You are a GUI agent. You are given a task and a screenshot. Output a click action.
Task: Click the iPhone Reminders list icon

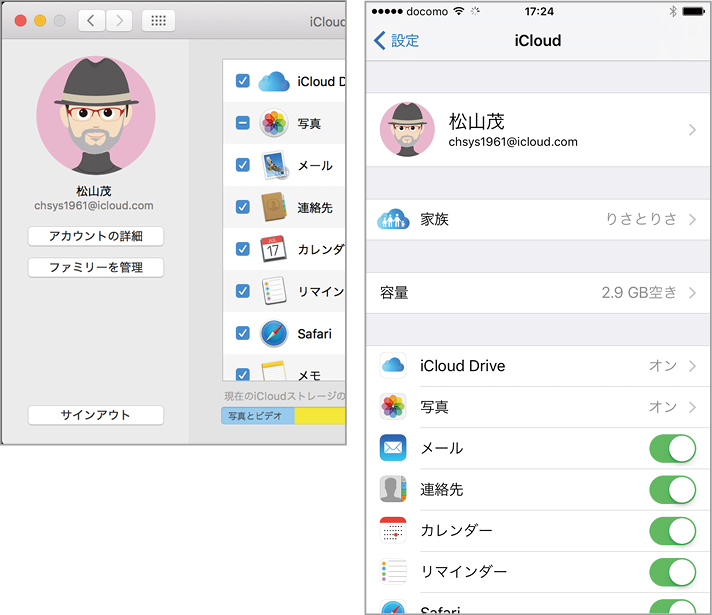point(393,572)
